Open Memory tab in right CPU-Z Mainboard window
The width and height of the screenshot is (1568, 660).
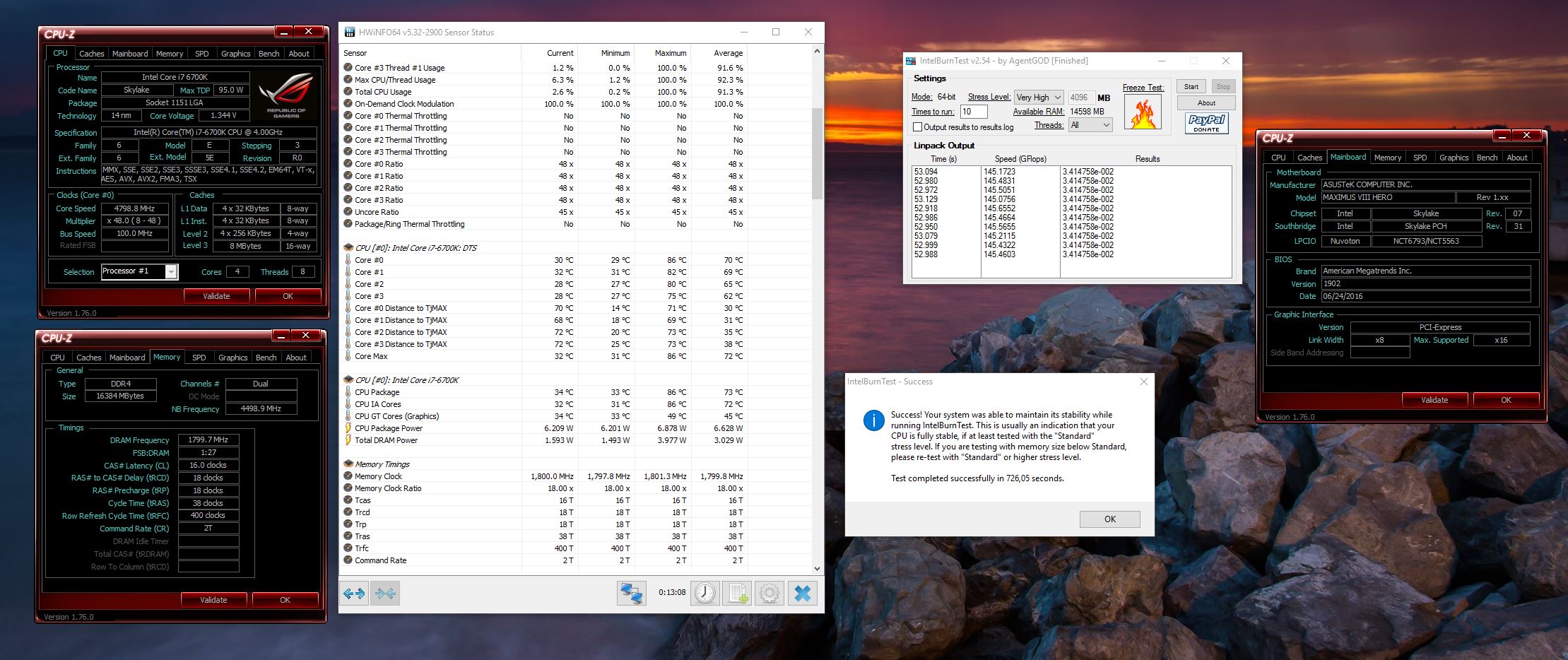[x=1388, y=158]
